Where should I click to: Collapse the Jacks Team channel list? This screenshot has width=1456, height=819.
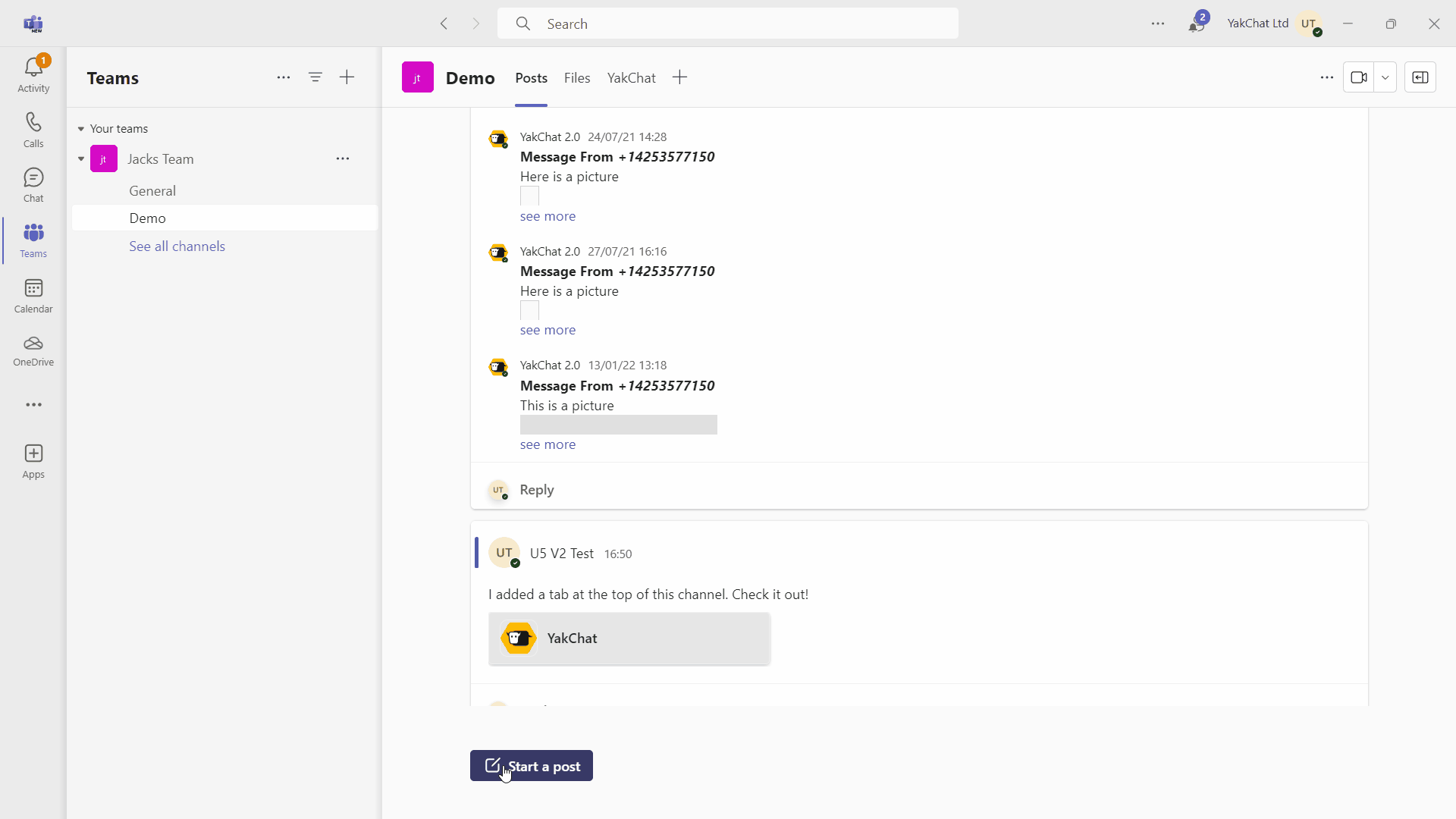click(81, 159)
